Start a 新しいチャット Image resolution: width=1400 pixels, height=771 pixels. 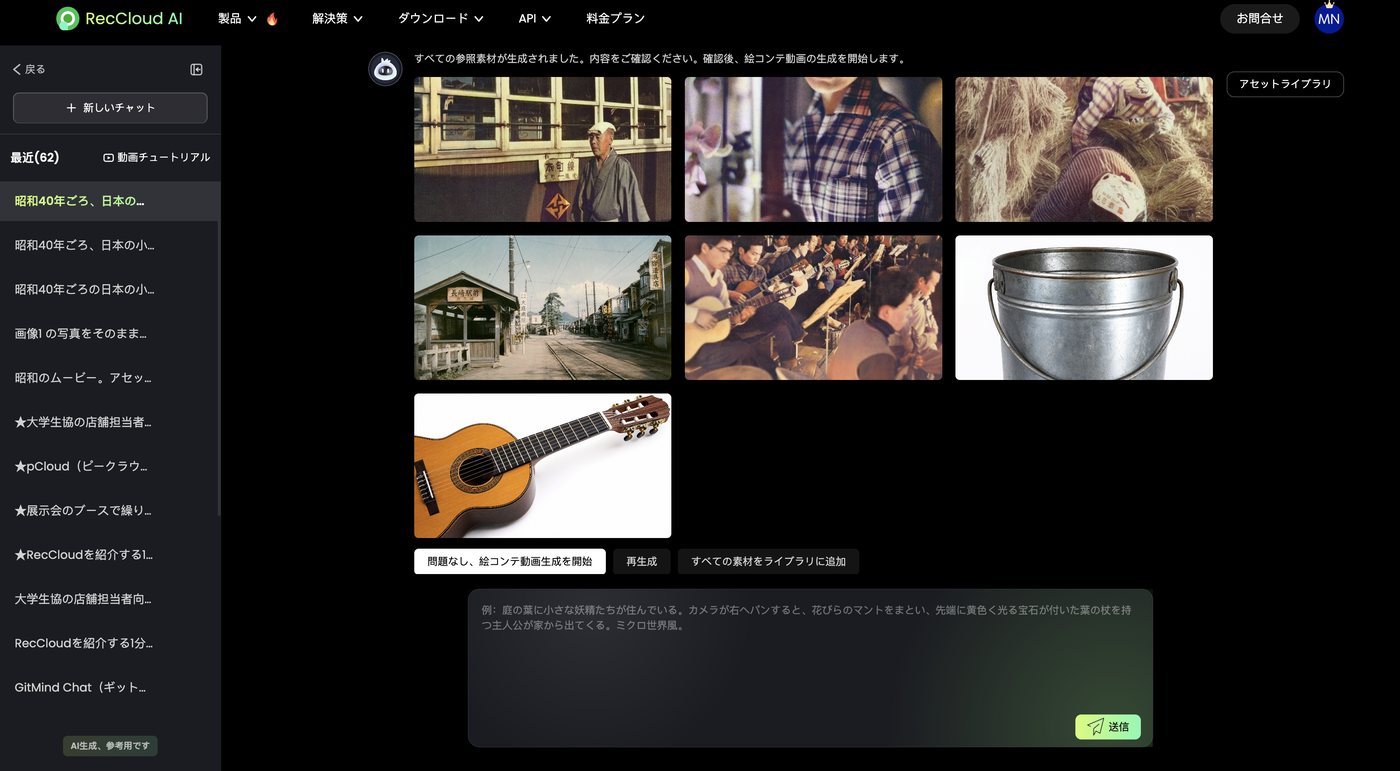pyautogui.click(x=110, y=108)
